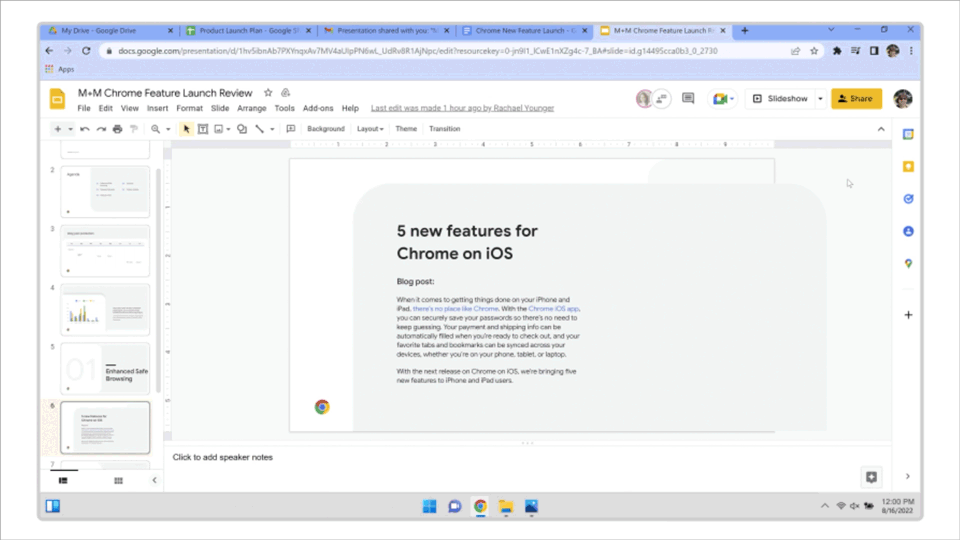This screenshot has height=540, width=960.
Task: Hide the side panel with right chevron
Action: [908, 476]
